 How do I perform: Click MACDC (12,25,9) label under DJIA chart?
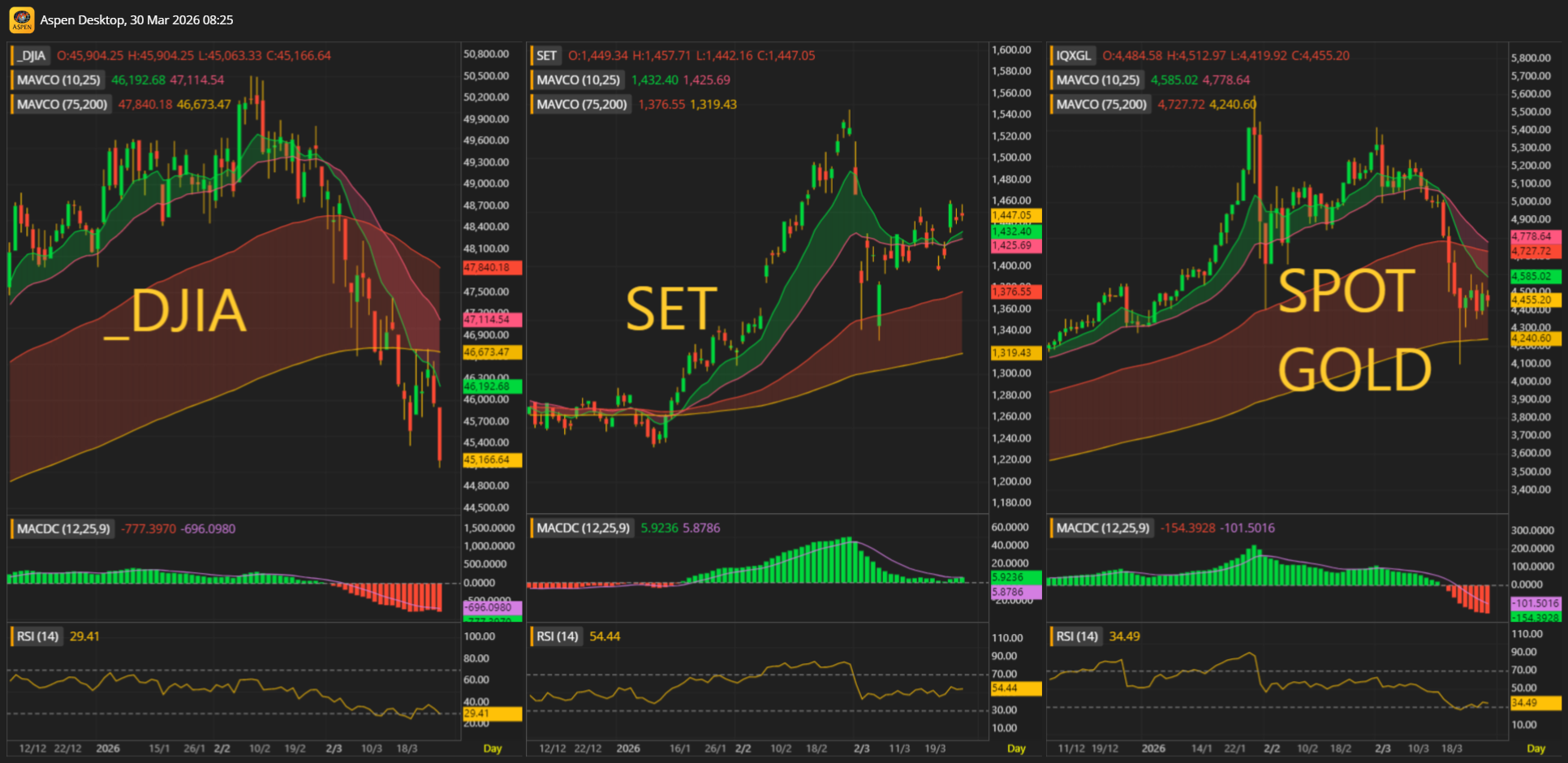click(x=63, y=529)
